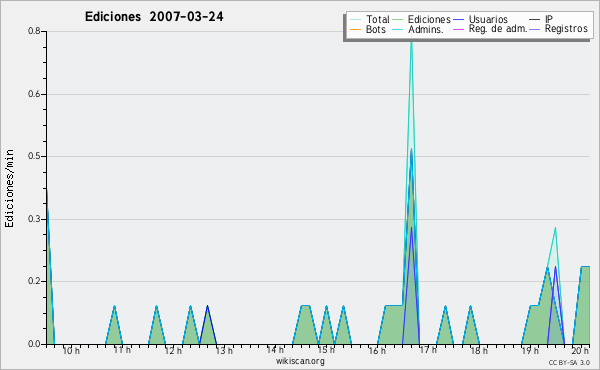Select the Admins. legend label
Image resolution: width=600 pixels, height=370 pixels.
tap(426, 29)
